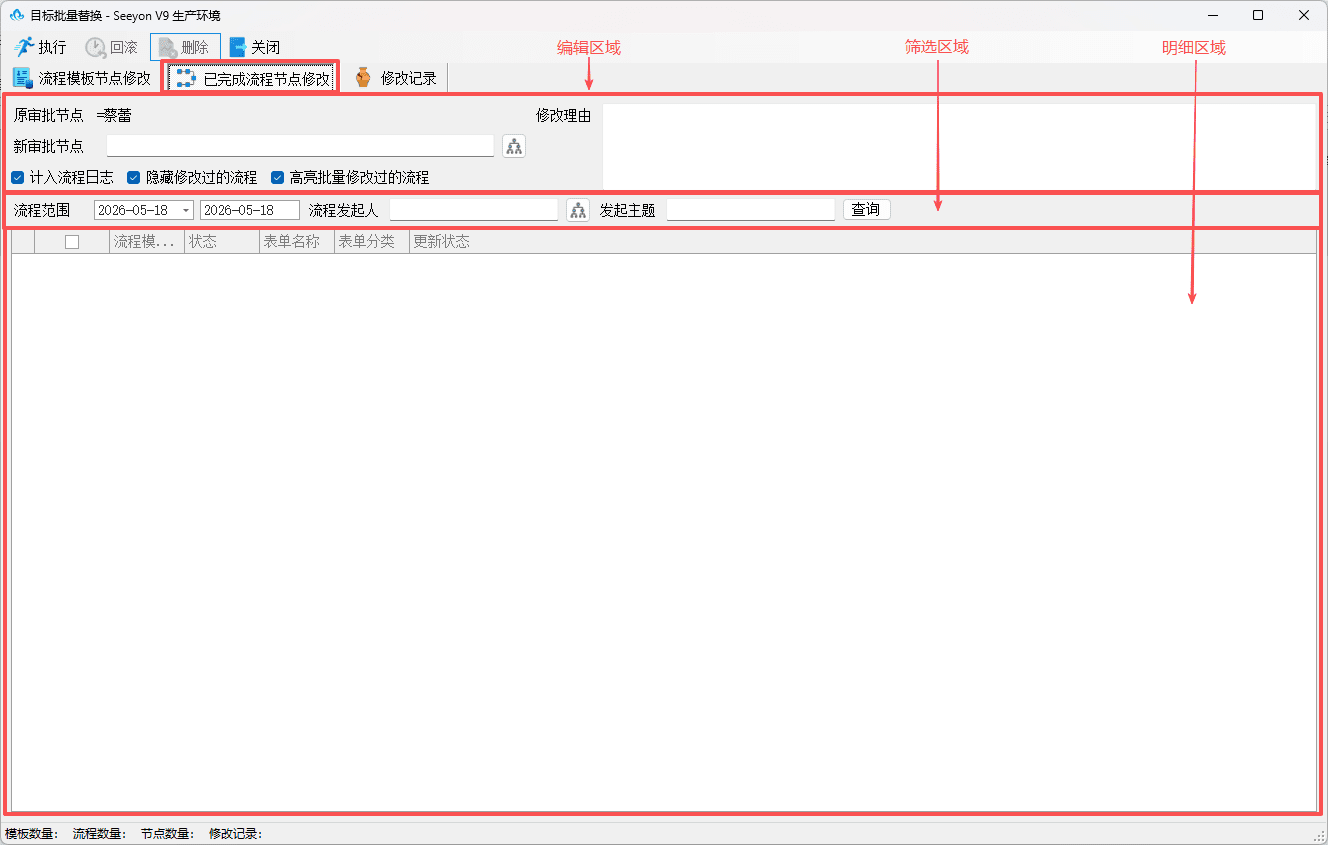
Task: Click into the 修改理由 text area
Action: (x=959, y=146)
